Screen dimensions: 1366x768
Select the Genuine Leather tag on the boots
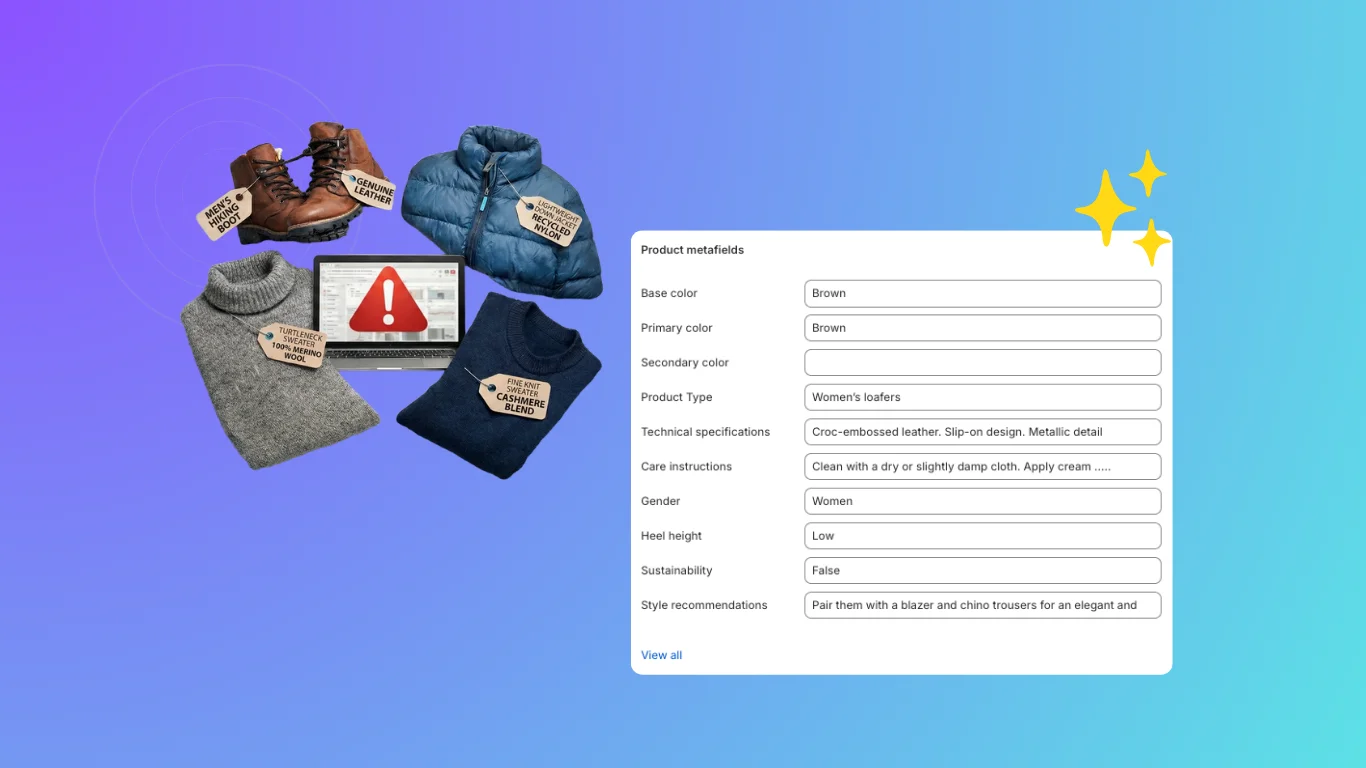coord(370,191)
